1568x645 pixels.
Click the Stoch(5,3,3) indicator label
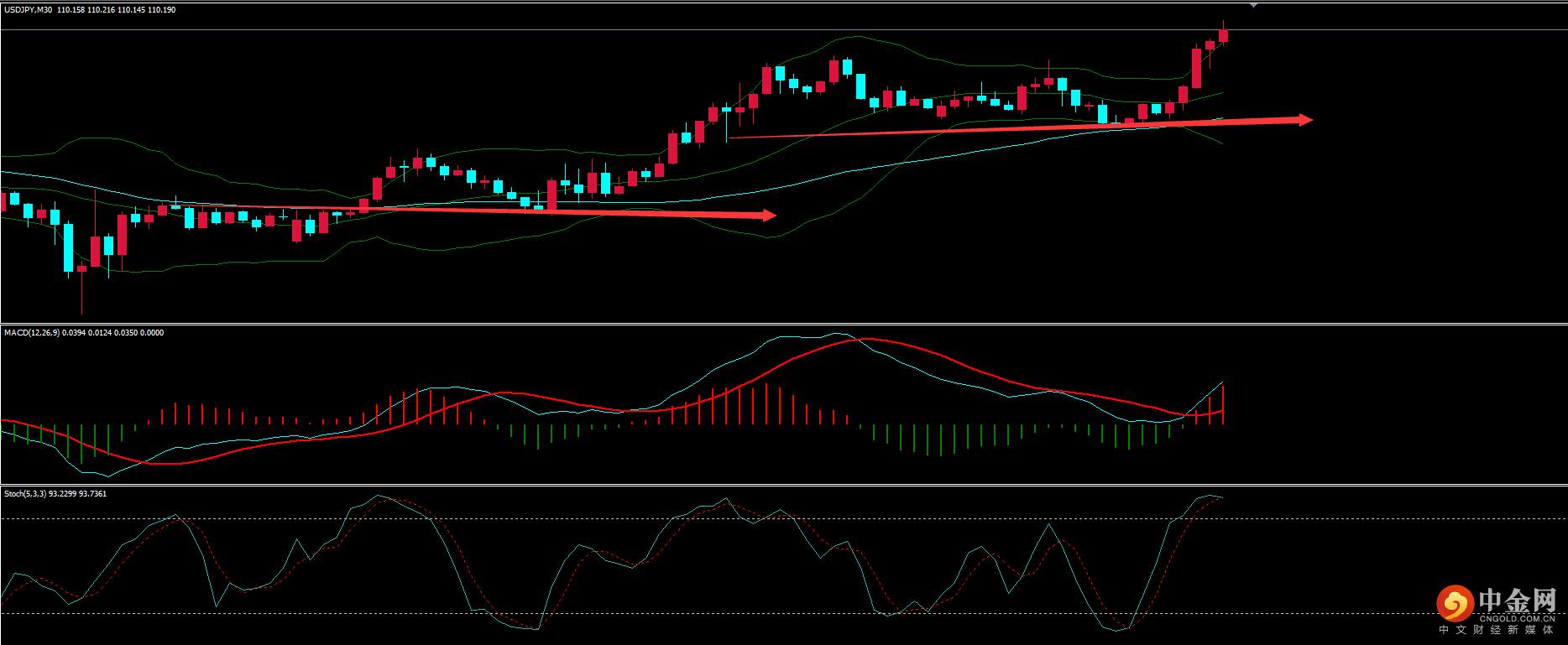[x=25, y=494]
